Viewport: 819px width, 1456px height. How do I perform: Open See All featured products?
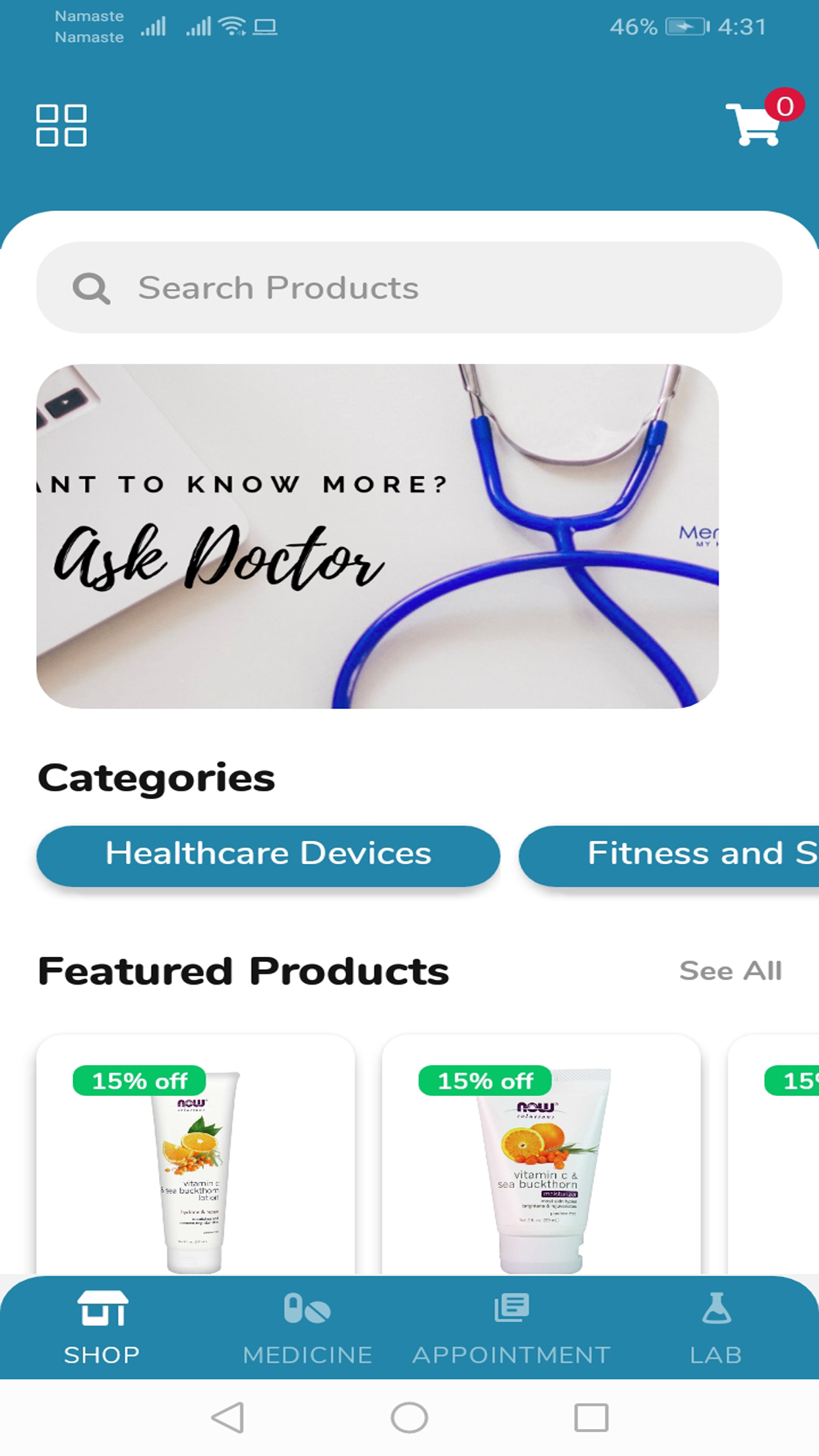click(731, 971)
